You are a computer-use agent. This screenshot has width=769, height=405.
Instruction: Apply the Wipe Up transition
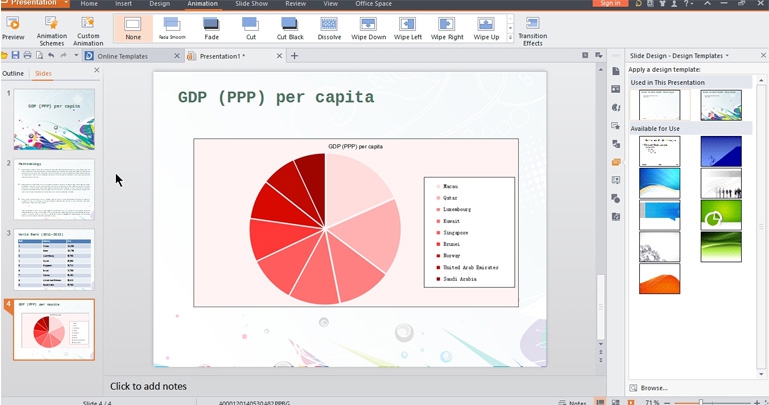point(486,28)
